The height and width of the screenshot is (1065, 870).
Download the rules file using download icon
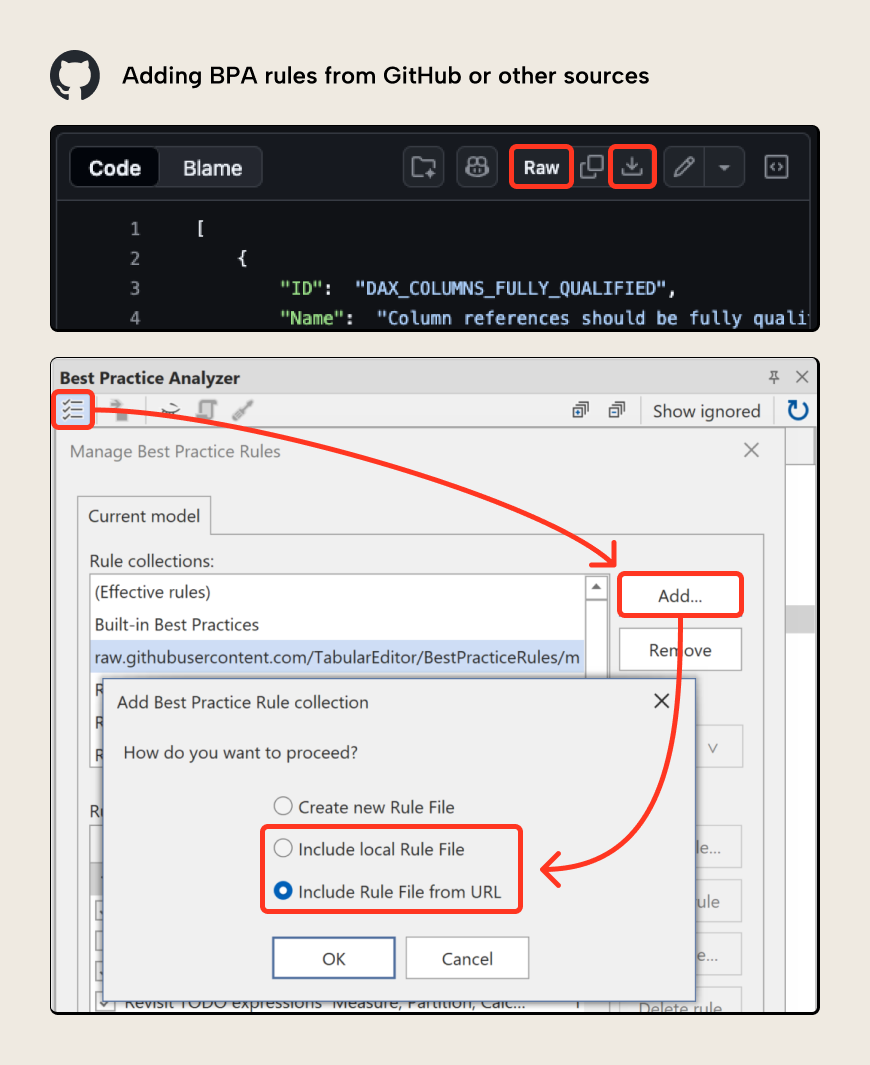click(x=632, y=167)
